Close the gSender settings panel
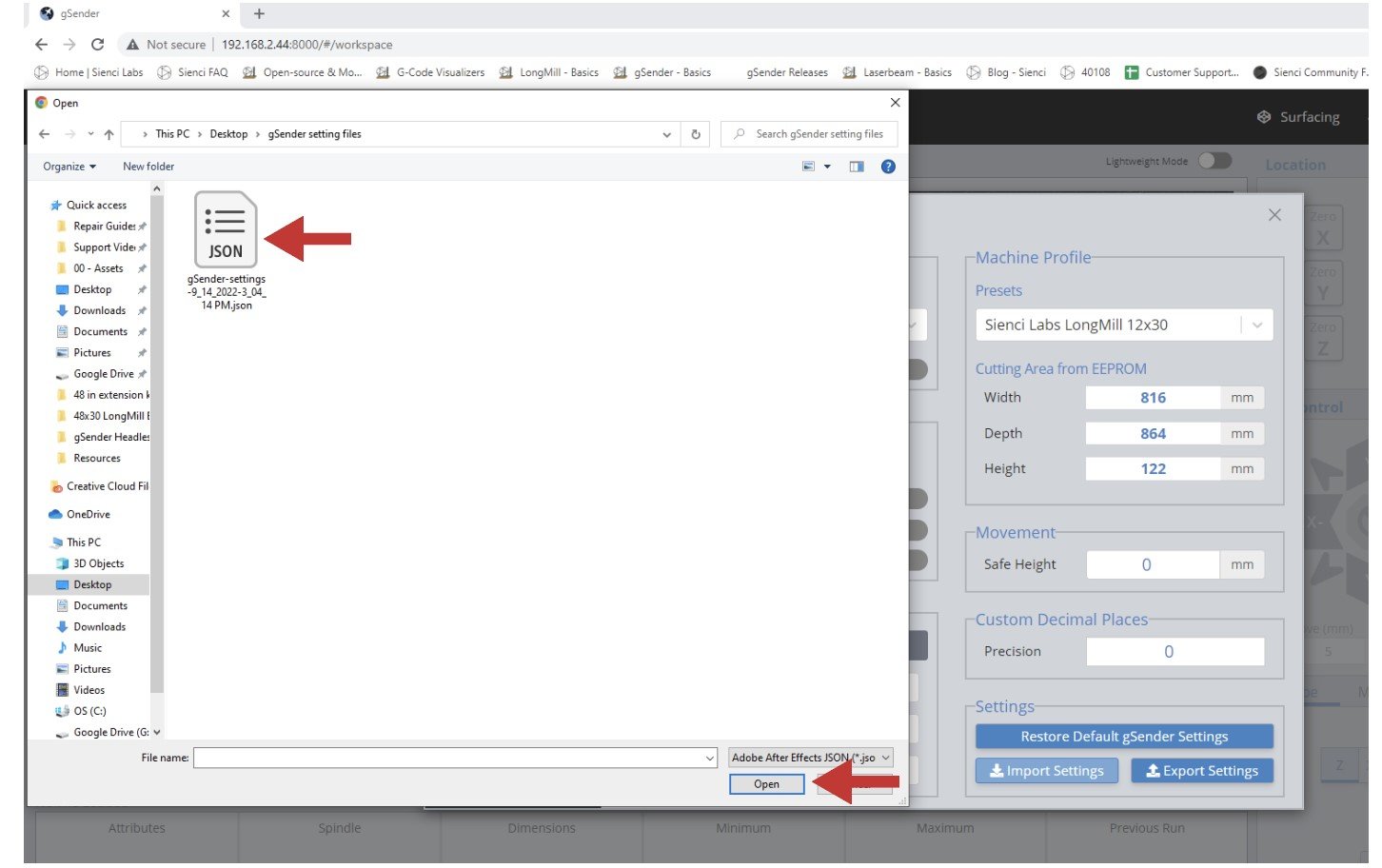This screenshot has width=1382, height=868. [x=1274, y=215]
